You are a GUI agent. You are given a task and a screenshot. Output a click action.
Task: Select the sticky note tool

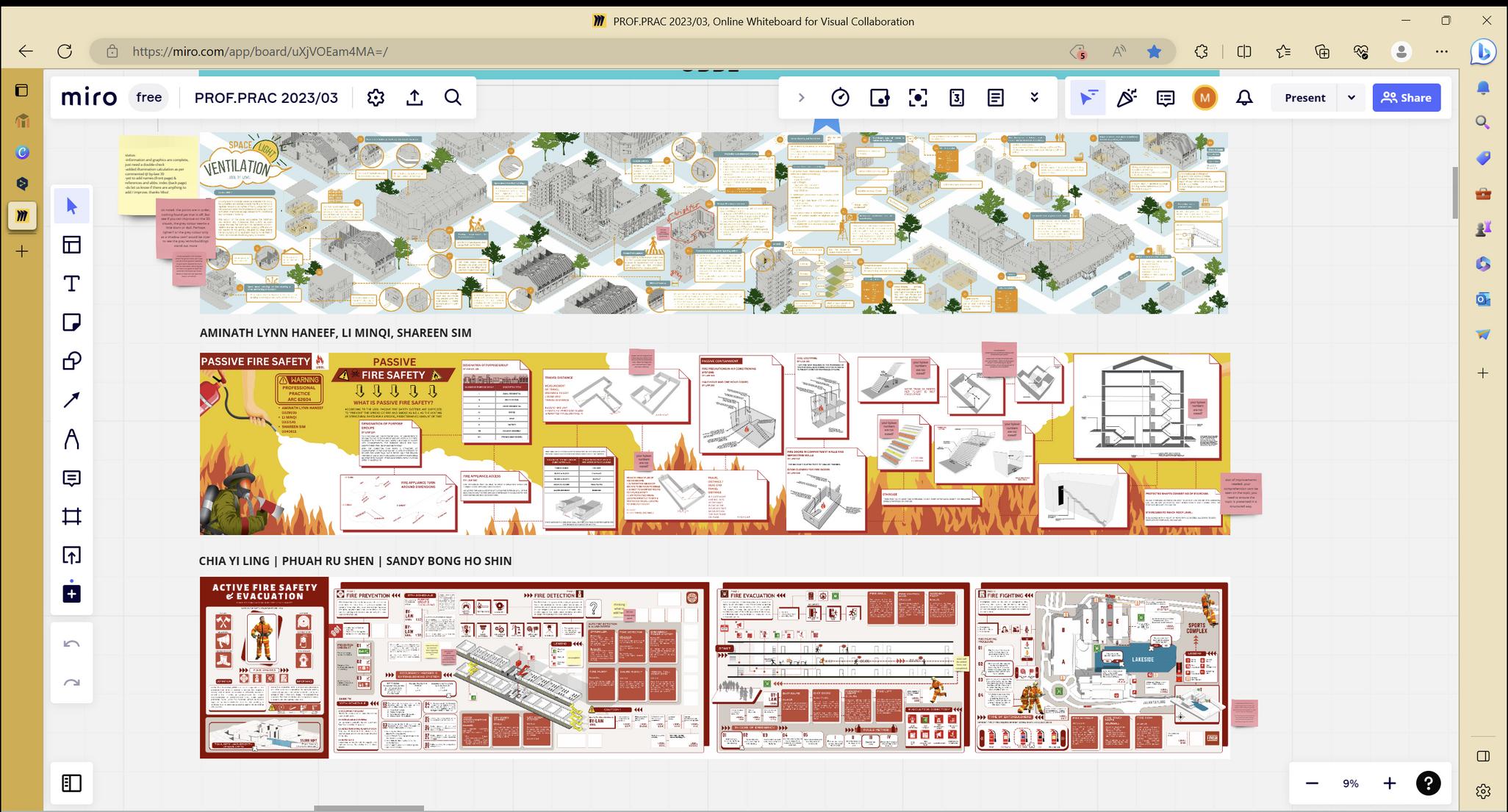pyautogui.click(x=71, y=322)
